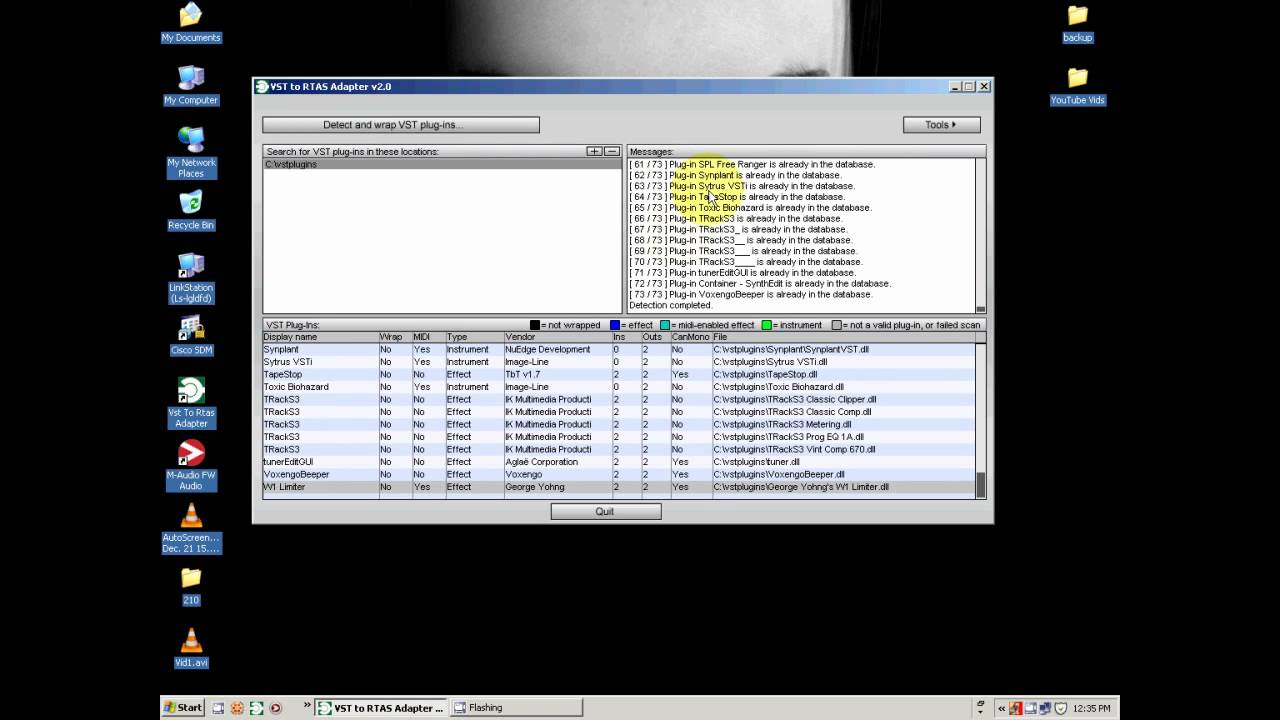The height and width of the screenshot is (720, 1280).
Task: Sort by the Display name column header
Action: point(320,337)
